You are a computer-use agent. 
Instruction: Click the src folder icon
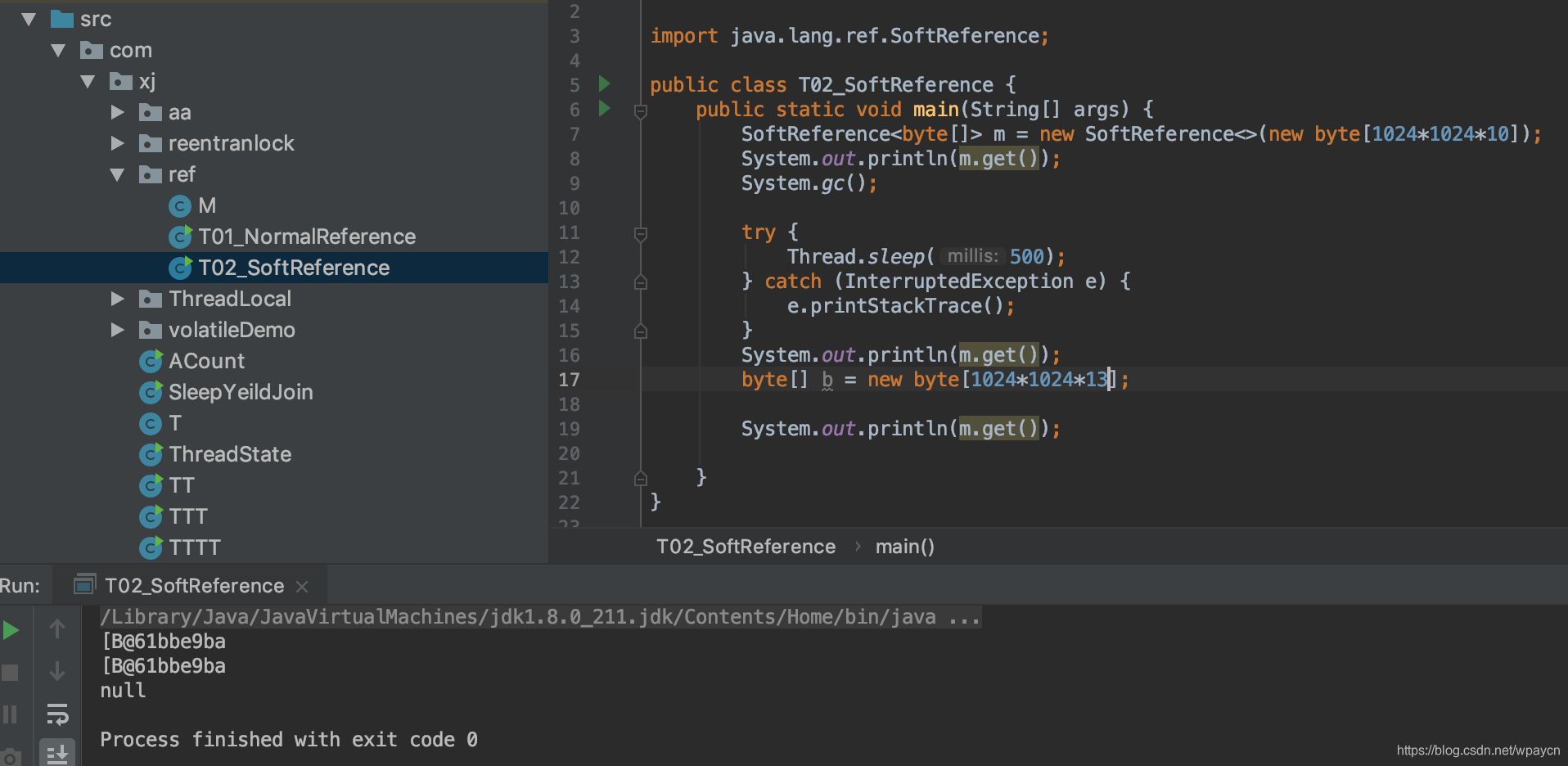point(62,19)
